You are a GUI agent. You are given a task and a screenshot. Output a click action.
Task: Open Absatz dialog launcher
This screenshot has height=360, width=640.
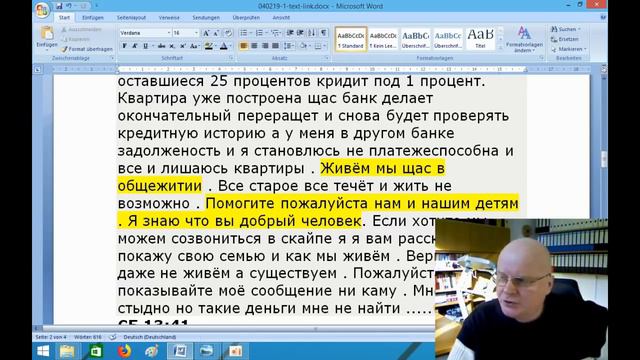pyautogui.click(x=327, y=58)
